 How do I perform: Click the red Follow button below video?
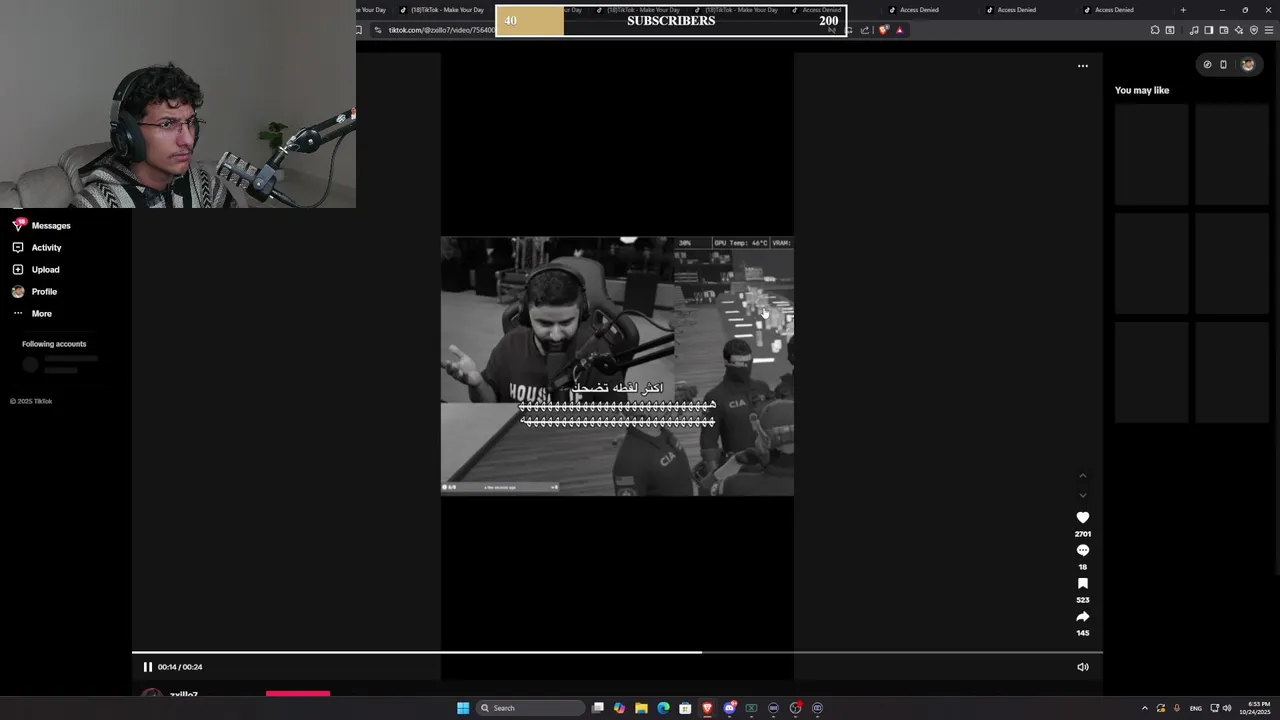(x=298, y=693)
